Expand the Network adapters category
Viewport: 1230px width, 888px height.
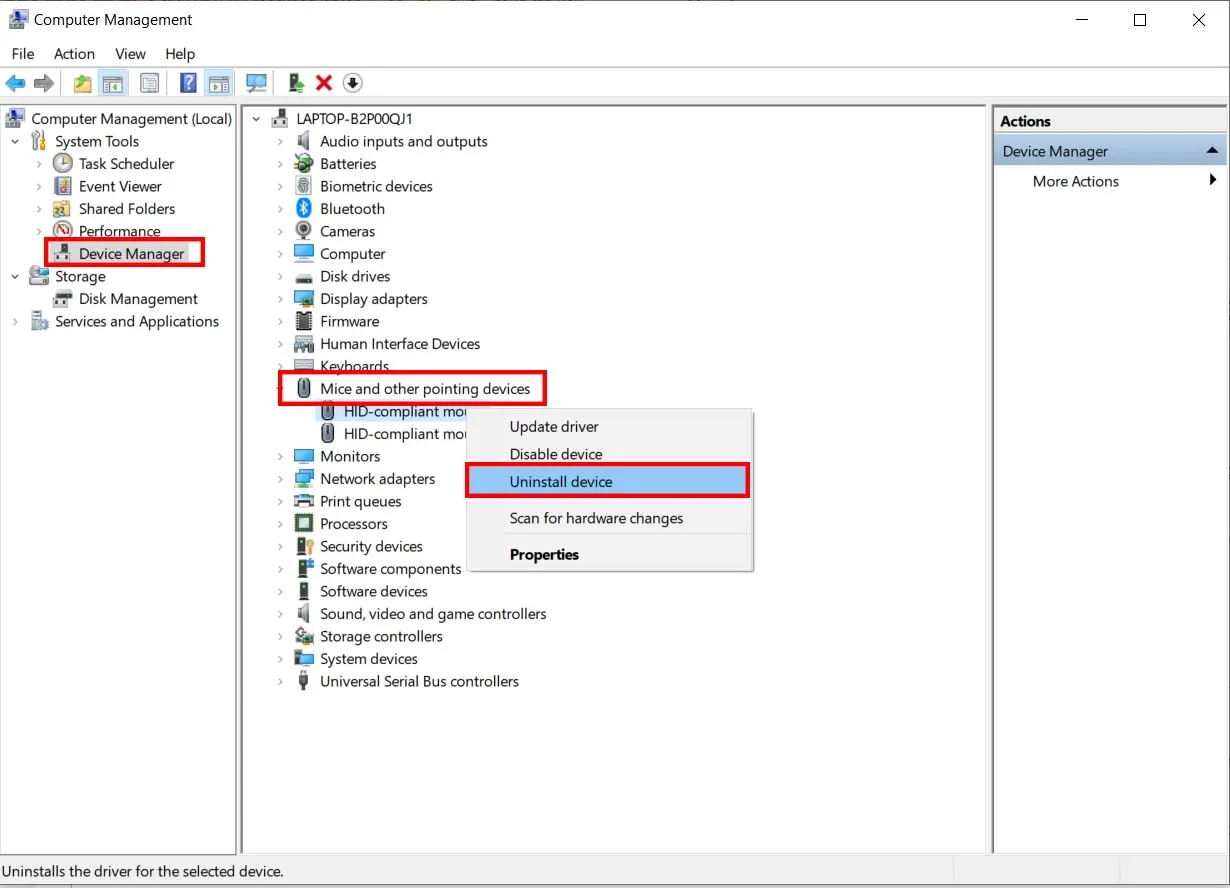click(x=281, y=478)
